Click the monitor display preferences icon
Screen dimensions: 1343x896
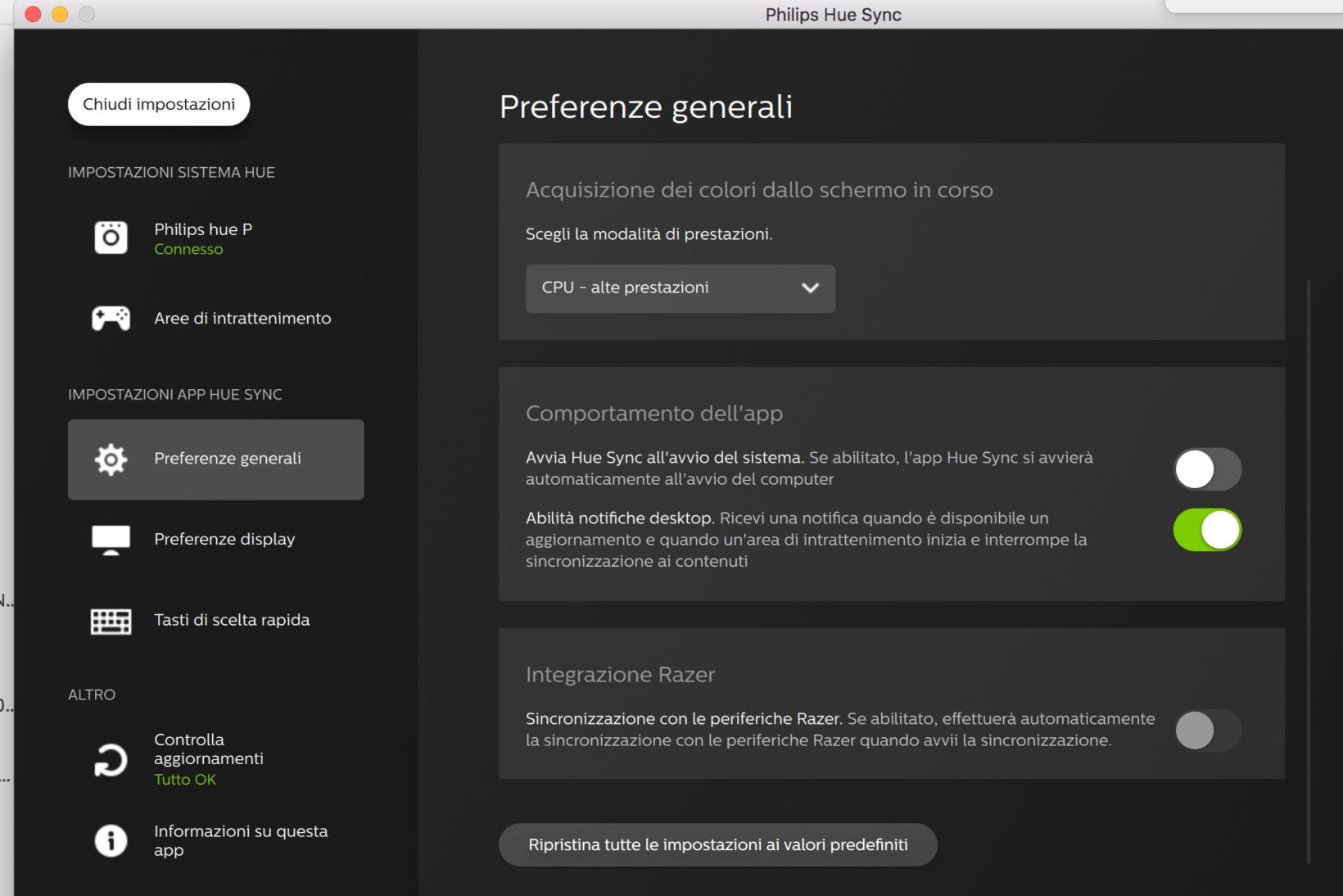coord(111,539)
